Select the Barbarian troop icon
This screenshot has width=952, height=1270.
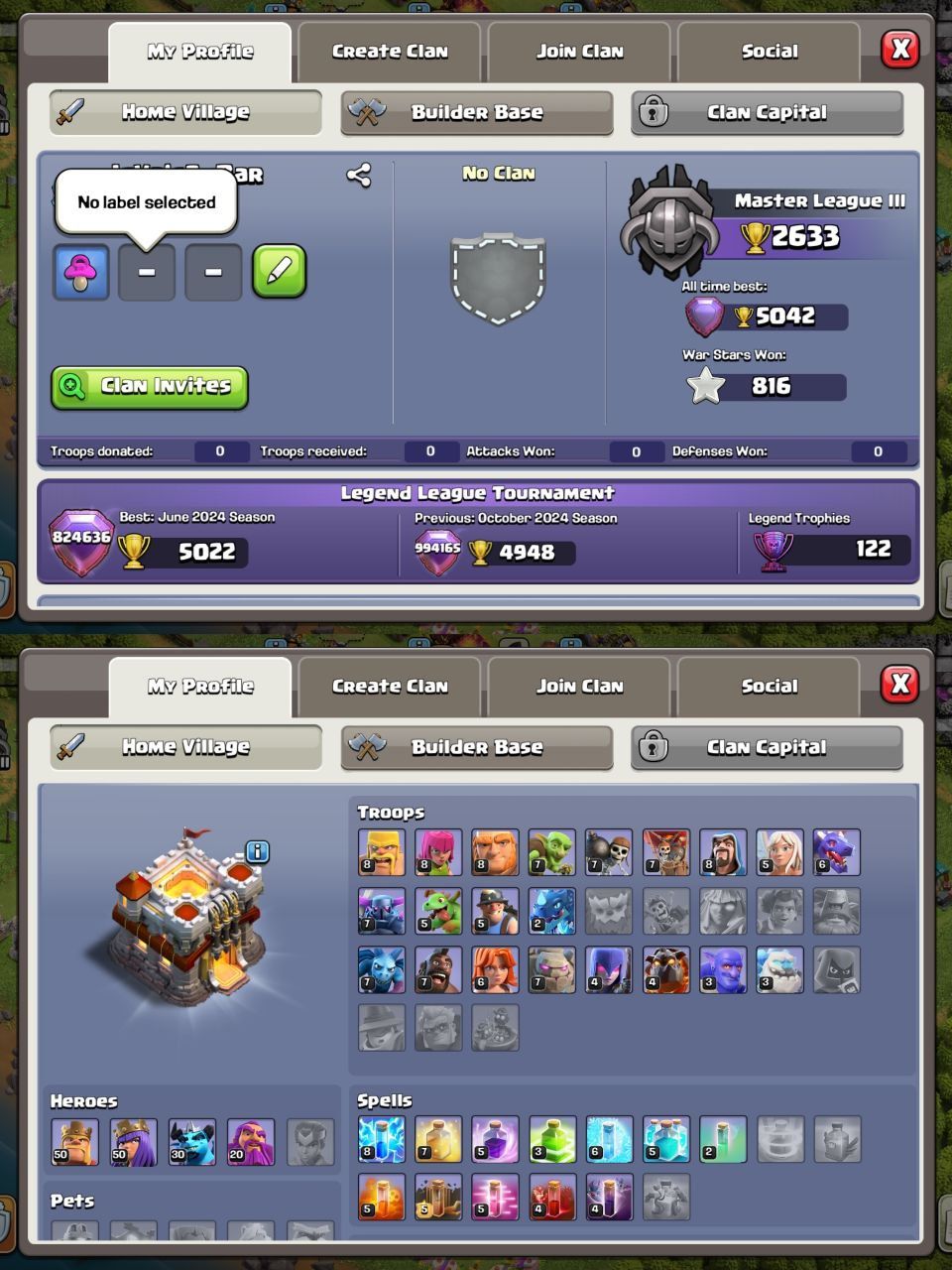click(382, 852)
